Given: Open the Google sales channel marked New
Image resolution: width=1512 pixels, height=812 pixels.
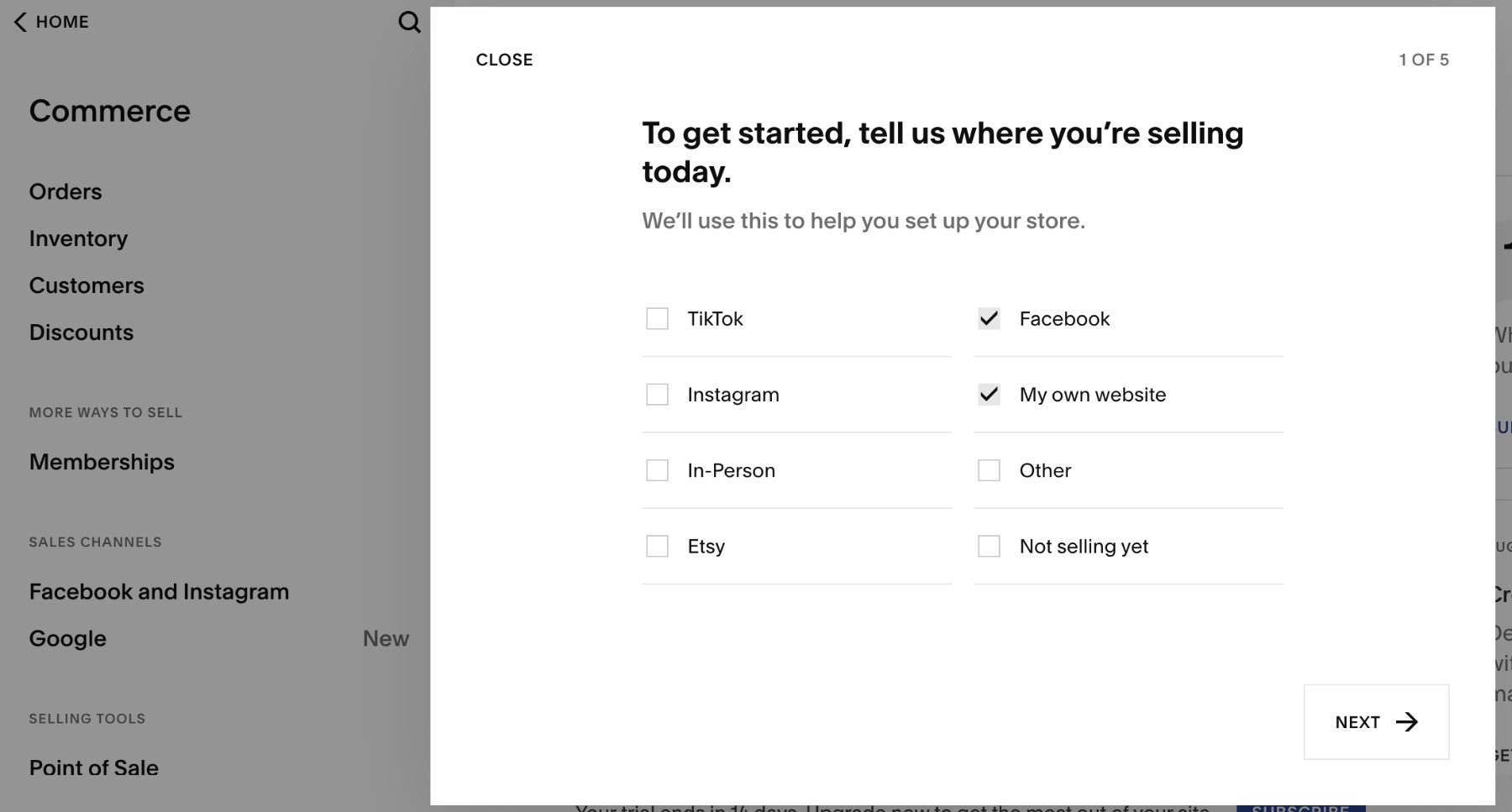Looking at the screenshot, I should tap(67, 638).
